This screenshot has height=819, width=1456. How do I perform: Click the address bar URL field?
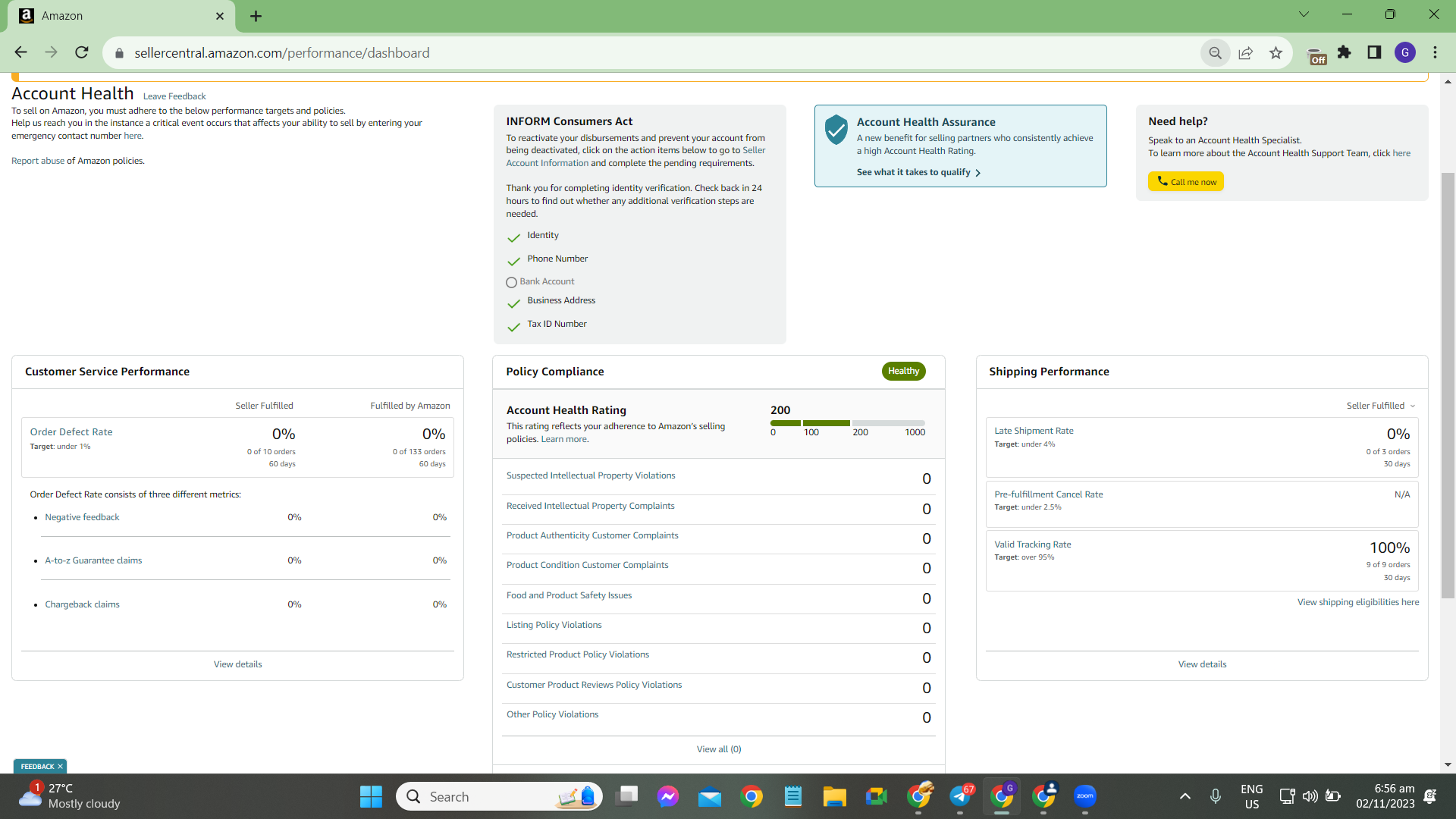[x=652, y=53]
